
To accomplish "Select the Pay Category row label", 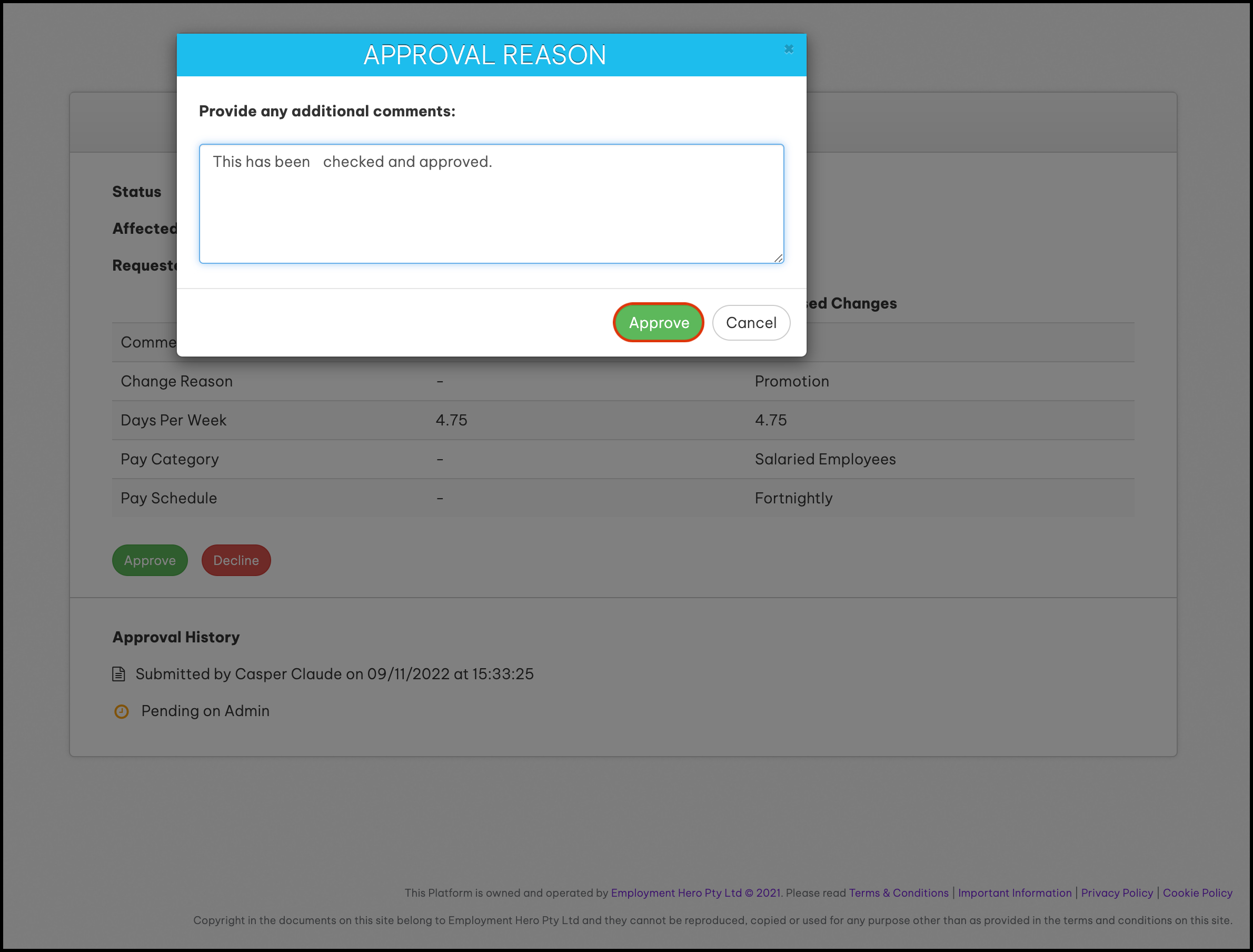I will point(170,459).
